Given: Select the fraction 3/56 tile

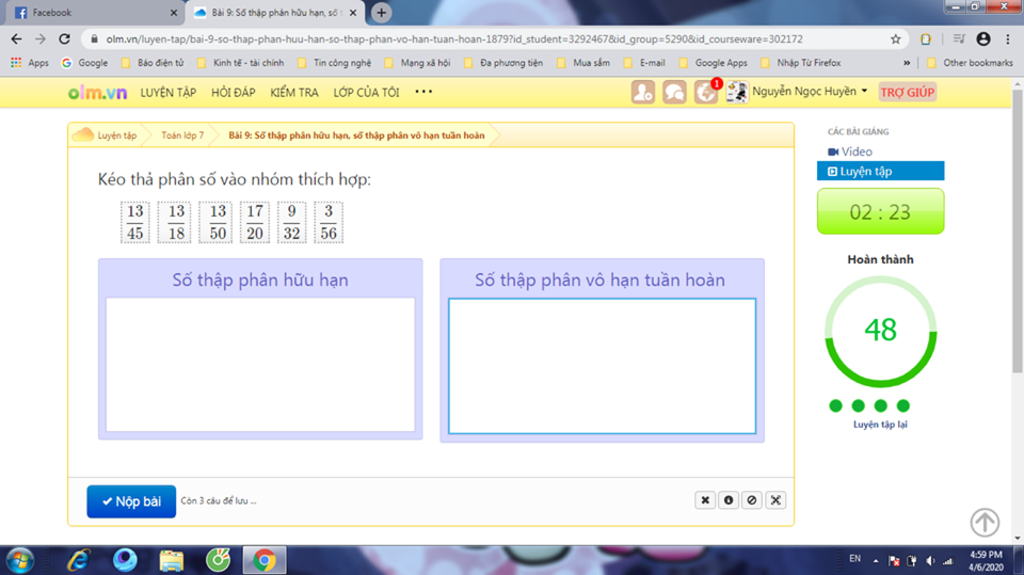Looking at the screenshot, I should coord(328,222).
